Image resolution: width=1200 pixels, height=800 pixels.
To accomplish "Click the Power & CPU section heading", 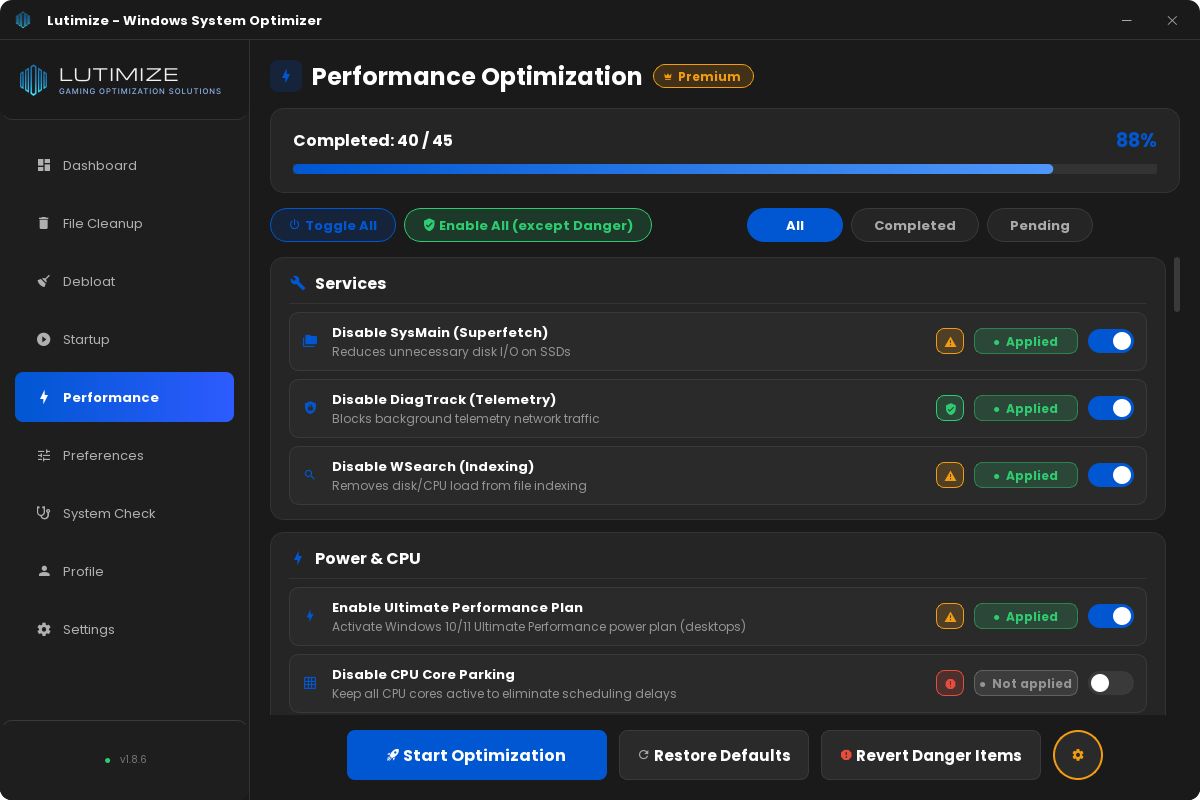I will 368,558.
